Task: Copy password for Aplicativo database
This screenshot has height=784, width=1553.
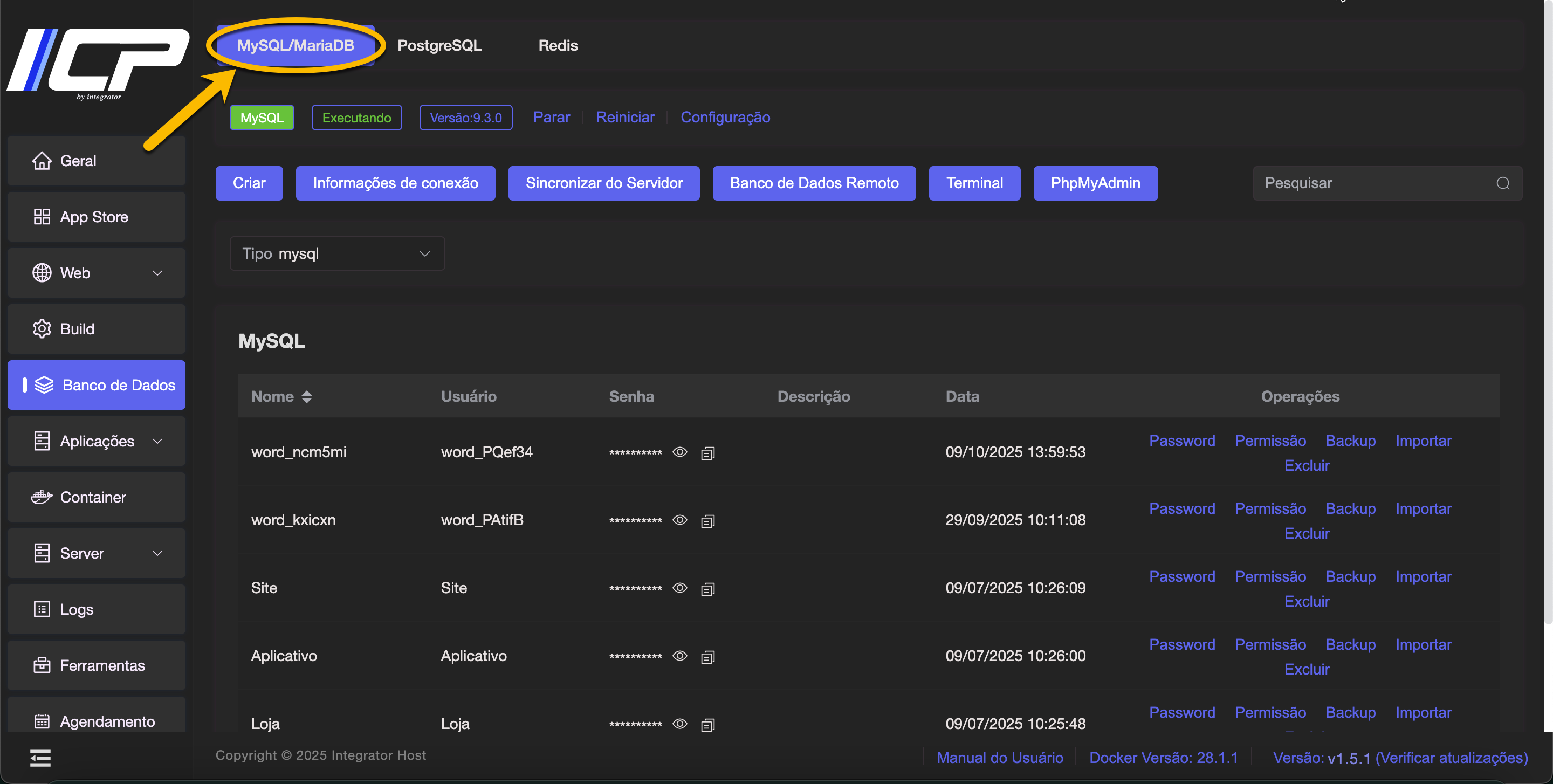Action: click(x=708, y=657)
